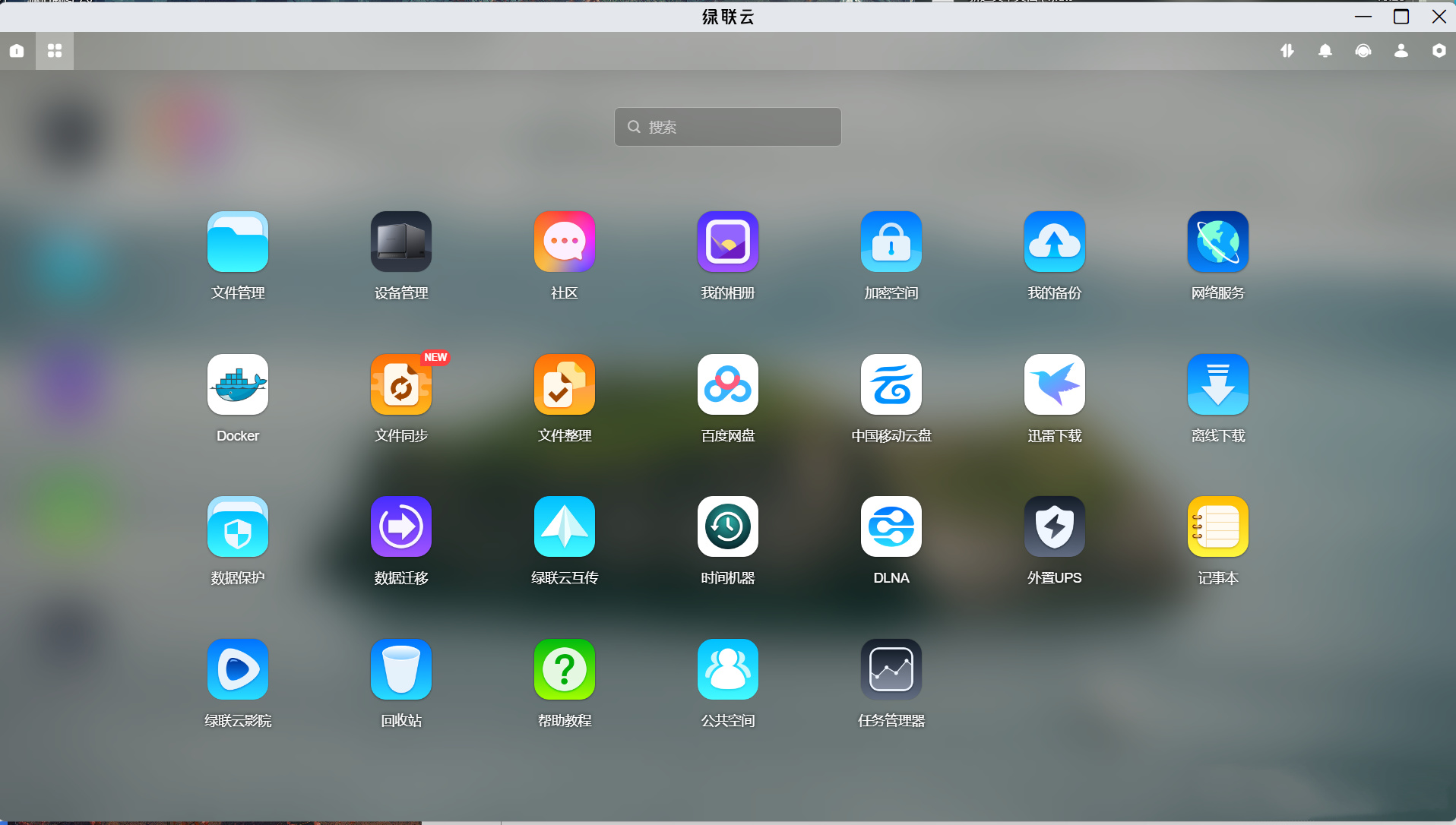
Task: Open the 文件整理 file organizer
Action: click(565, 384)
